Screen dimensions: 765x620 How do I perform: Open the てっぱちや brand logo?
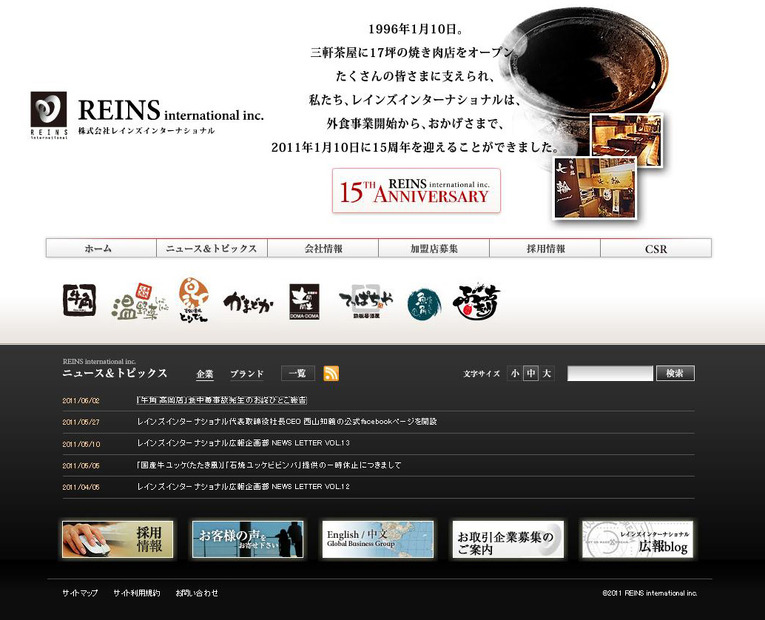point(366,301)
